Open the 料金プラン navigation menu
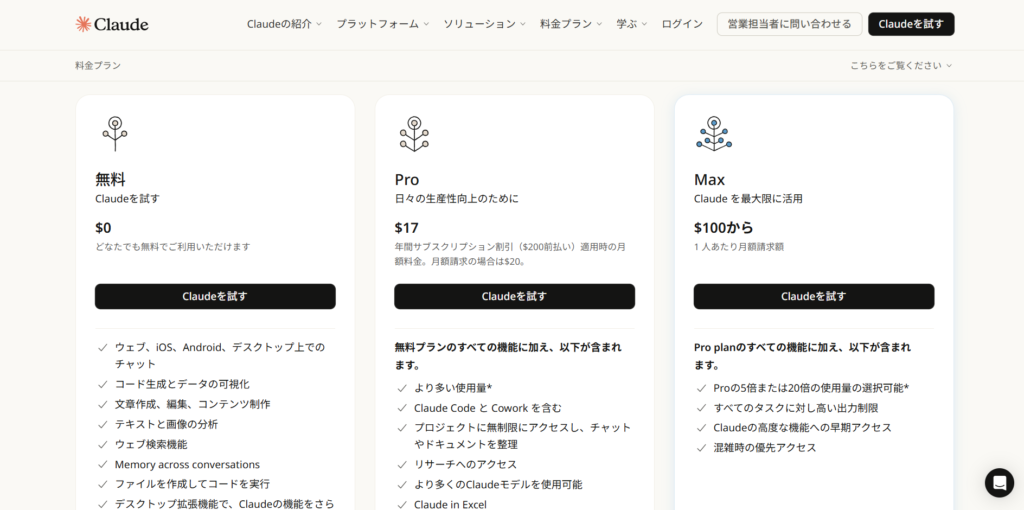 click(x=571, y=24)
